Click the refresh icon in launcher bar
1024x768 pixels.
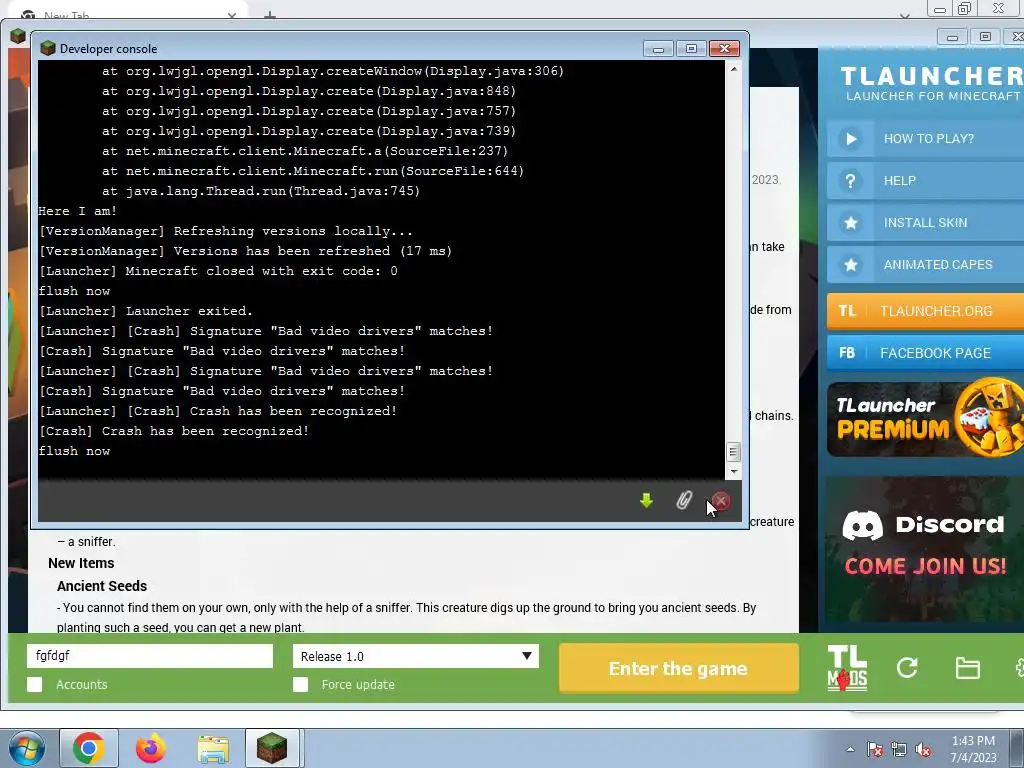click(907, 667)
